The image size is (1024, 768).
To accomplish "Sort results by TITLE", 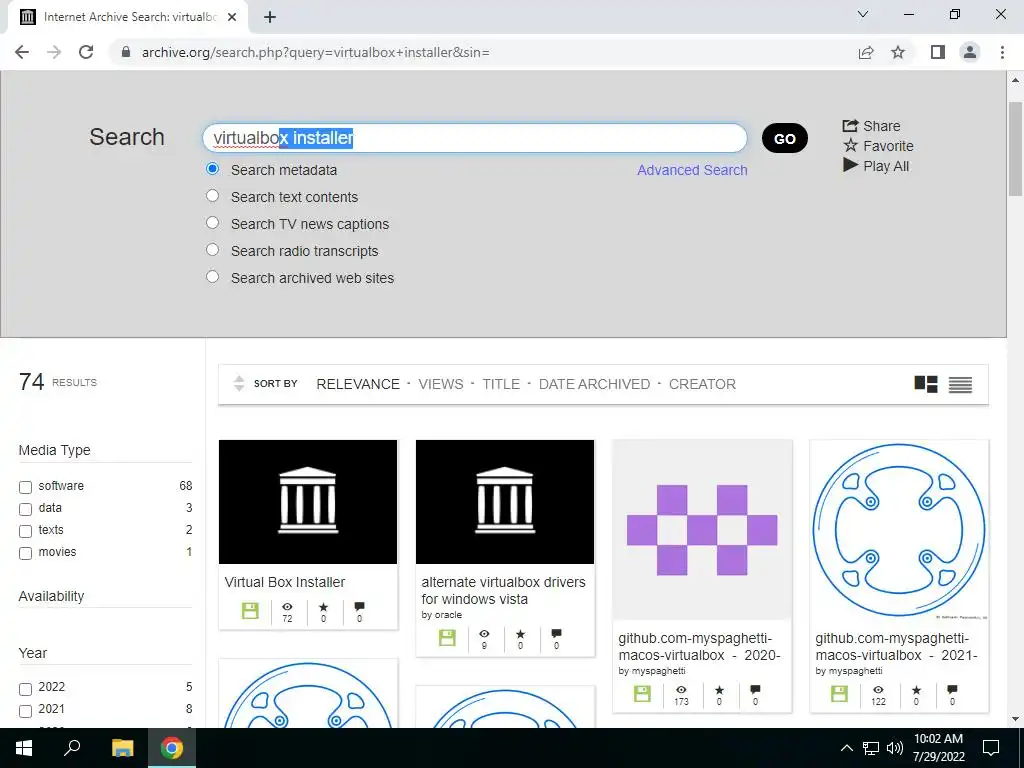I will coord(501,384).
